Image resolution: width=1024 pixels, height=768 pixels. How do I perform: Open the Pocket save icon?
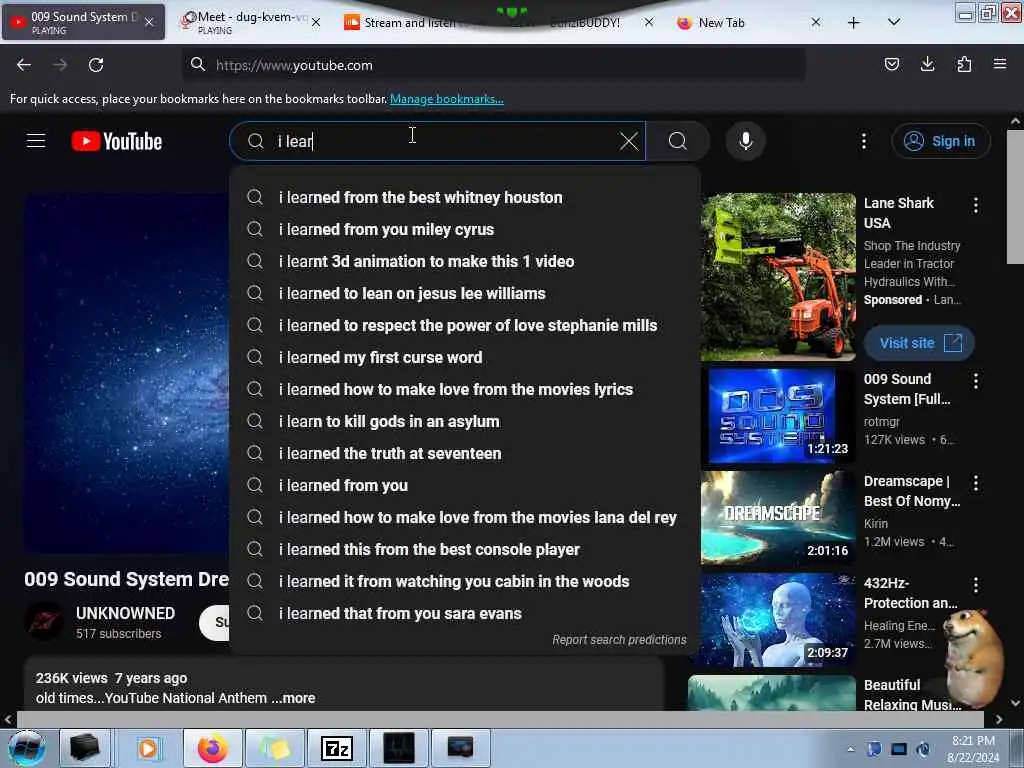tap(891, 64)
